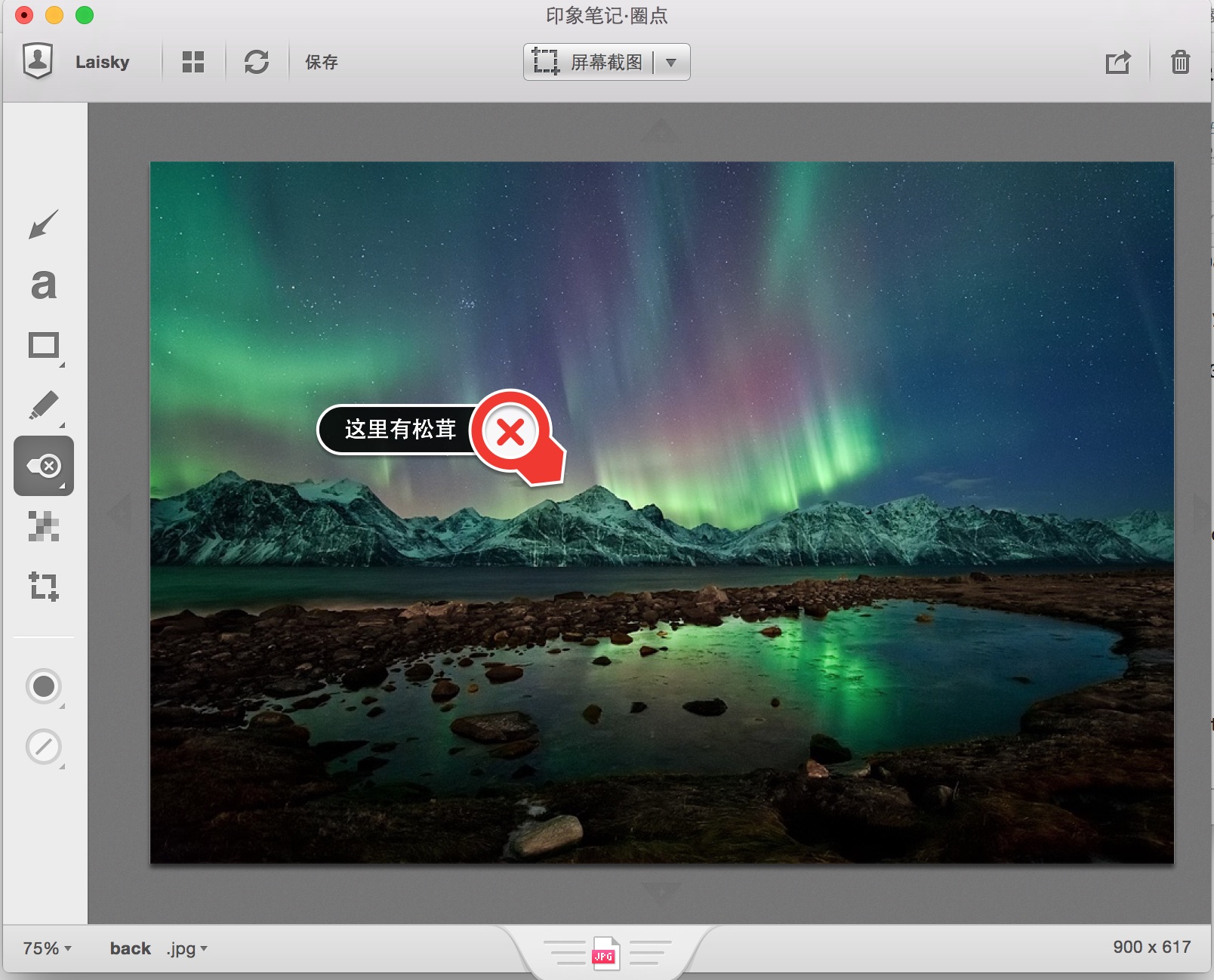The height and width of the screenshot is (980, 1214).
Task: Select the Crop tool
Action: coord(44,586)
